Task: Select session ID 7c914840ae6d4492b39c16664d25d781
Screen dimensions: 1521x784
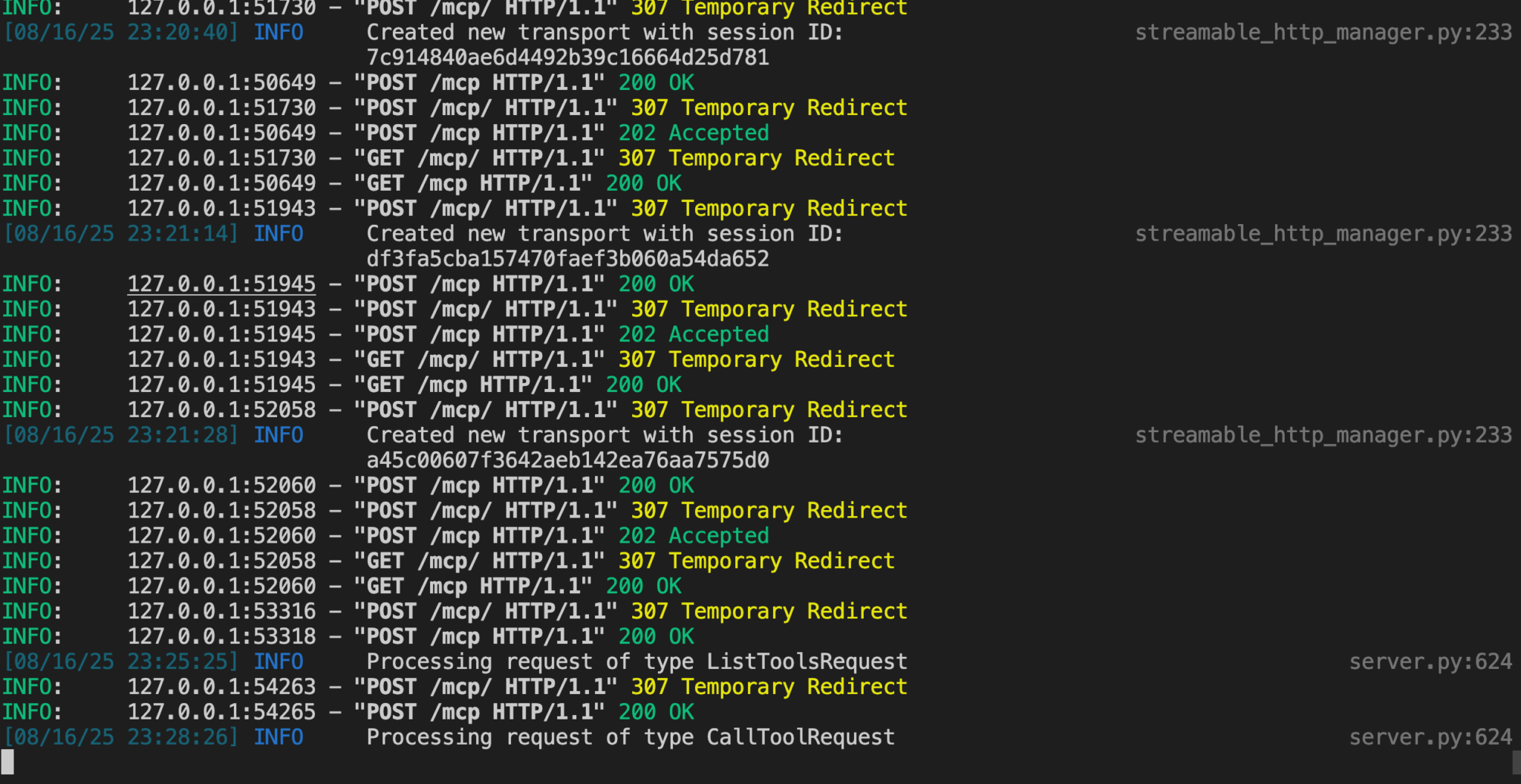Action: coord(567,57)
